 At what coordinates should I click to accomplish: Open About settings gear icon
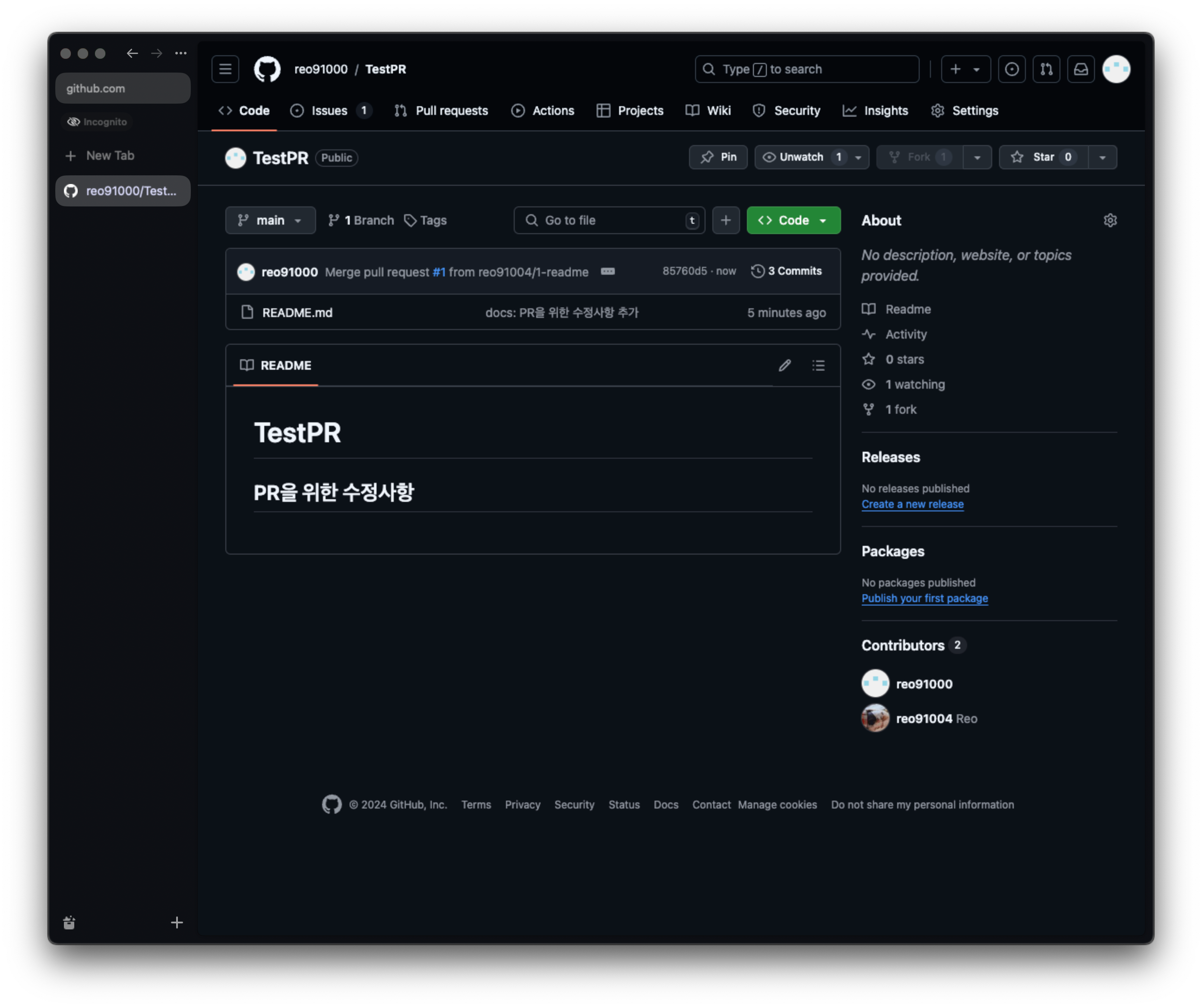pos(1110,220)
